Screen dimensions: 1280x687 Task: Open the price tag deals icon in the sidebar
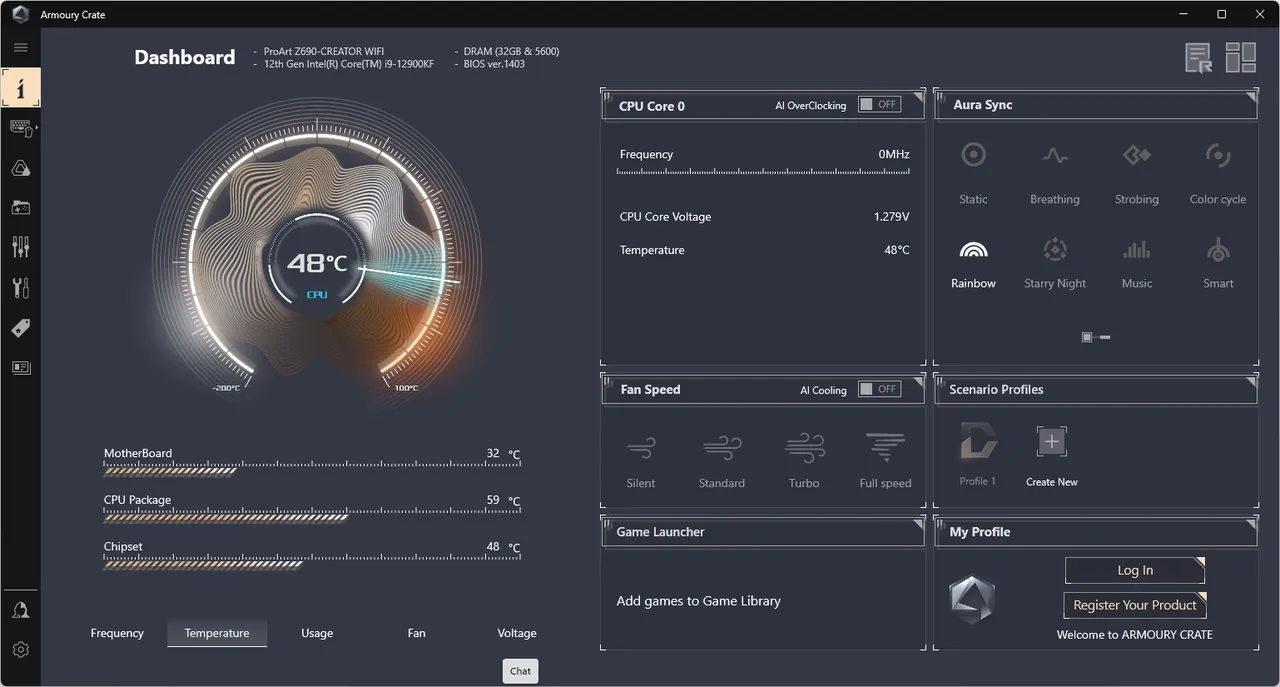click(20, 328)
